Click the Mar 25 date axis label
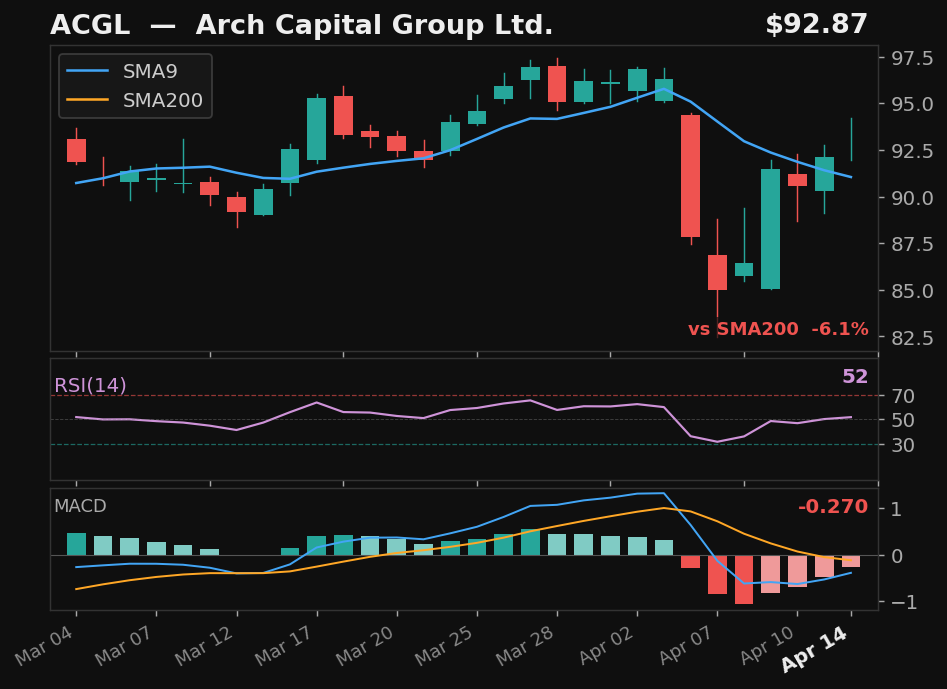 coord(445,646)
